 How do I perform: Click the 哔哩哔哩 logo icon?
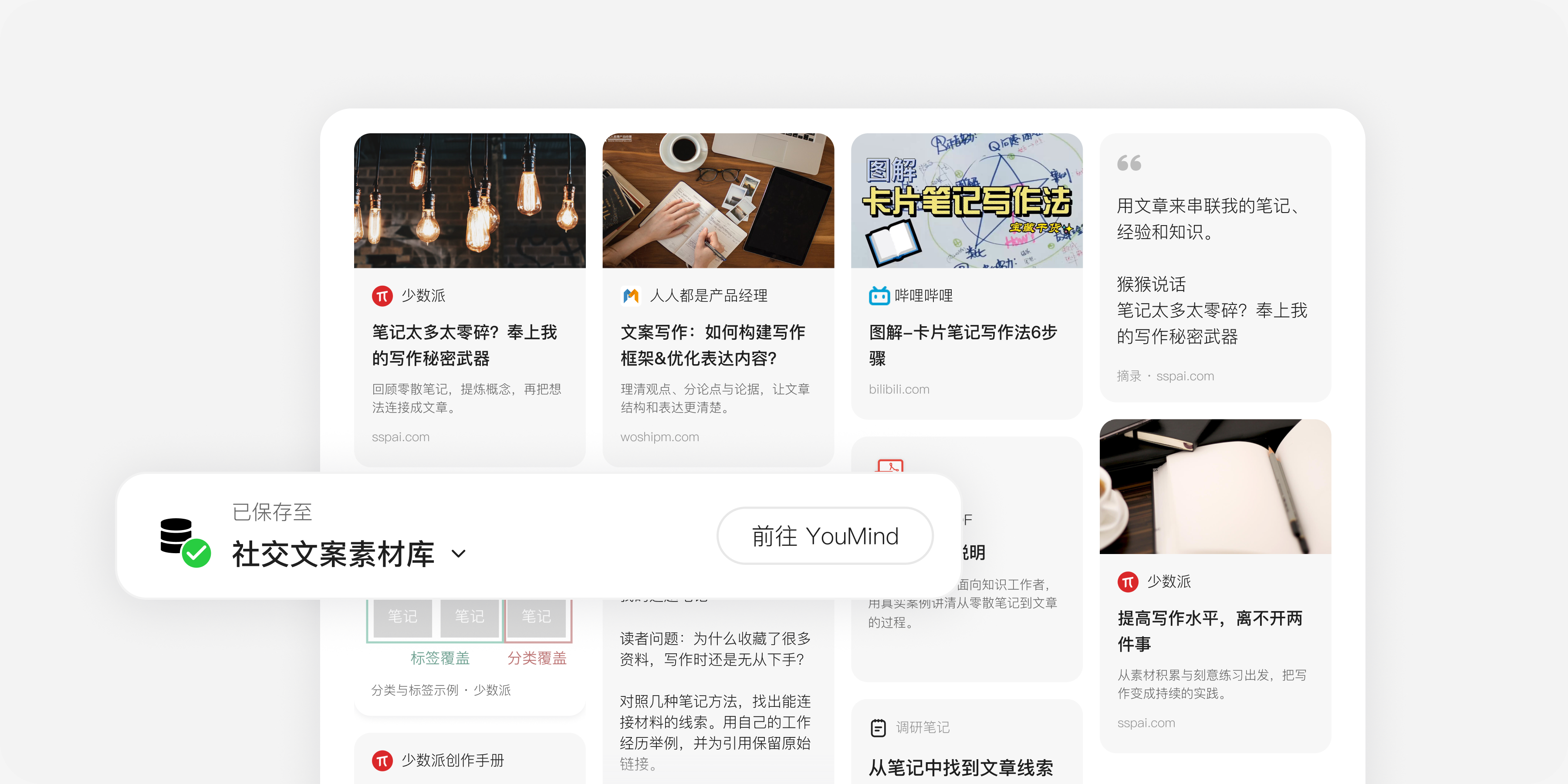pos(879,296)
